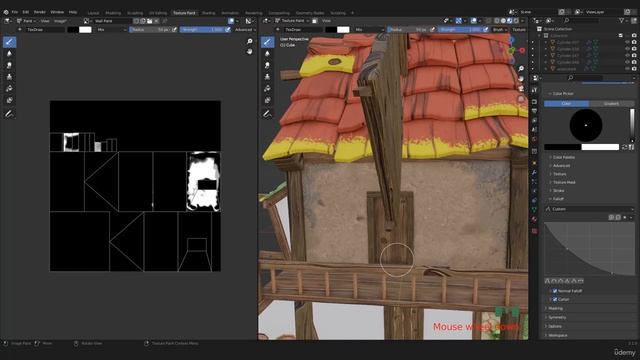Select Soften tool in 3D viewport toolbar
Image resolution: width=640 pixels, height=360 pixels.
(267, 53)
